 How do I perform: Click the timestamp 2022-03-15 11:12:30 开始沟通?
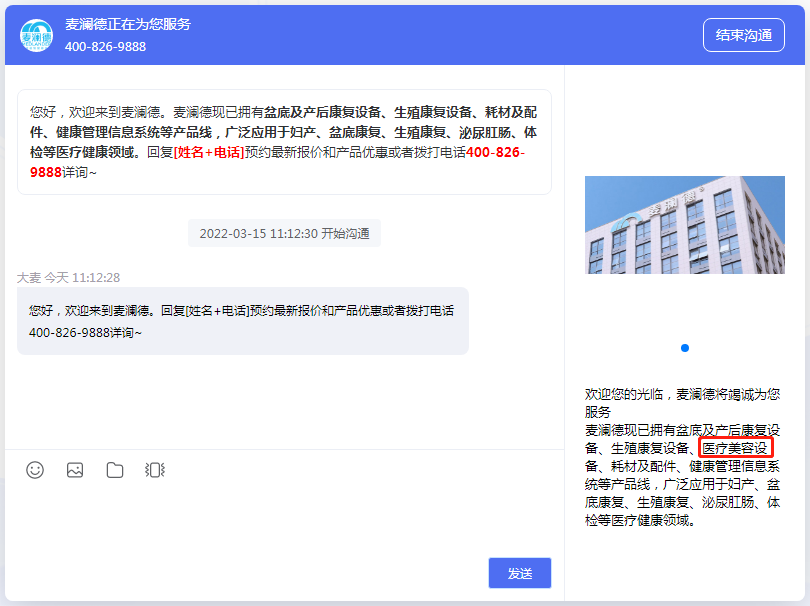pyautogui.click(x=284, y=234)
